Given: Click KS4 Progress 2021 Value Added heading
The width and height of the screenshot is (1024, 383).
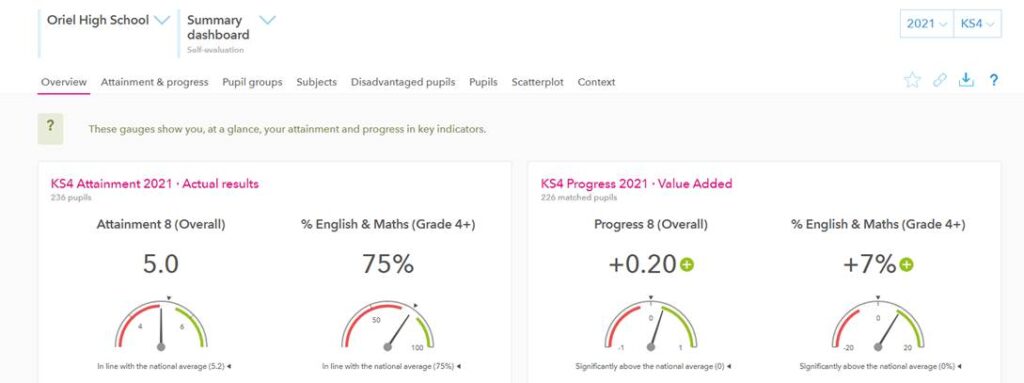Looking at the screenshot, I should point(637,184).
